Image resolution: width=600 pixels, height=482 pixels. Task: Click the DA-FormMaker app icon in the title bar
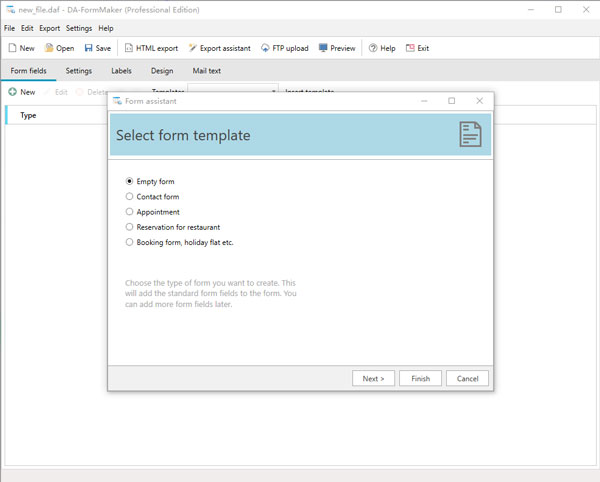11,10
